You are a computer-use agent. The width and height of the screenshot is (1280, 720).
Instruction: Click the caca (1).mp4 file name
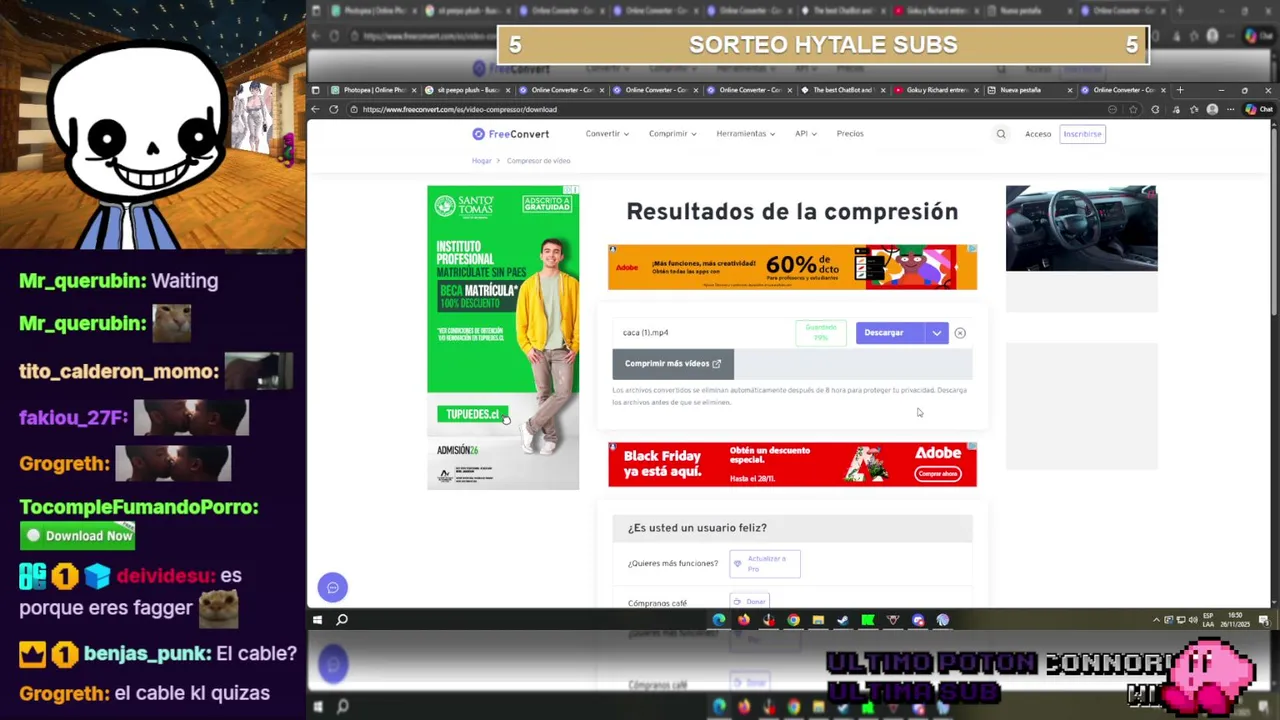point(645,333)
